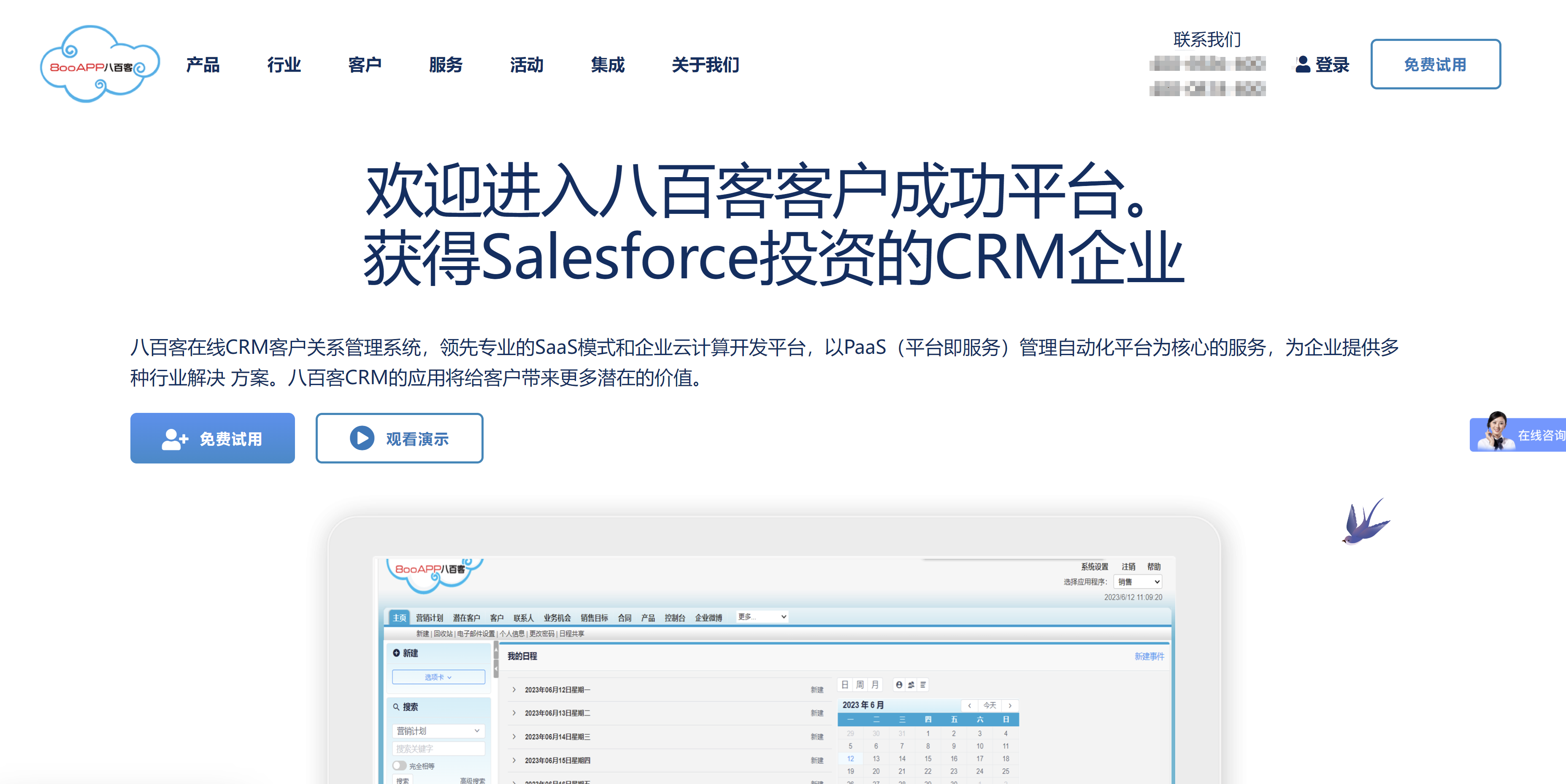
Task: Click the add-user icon on 免费试用 button
Action: [175, 439]
